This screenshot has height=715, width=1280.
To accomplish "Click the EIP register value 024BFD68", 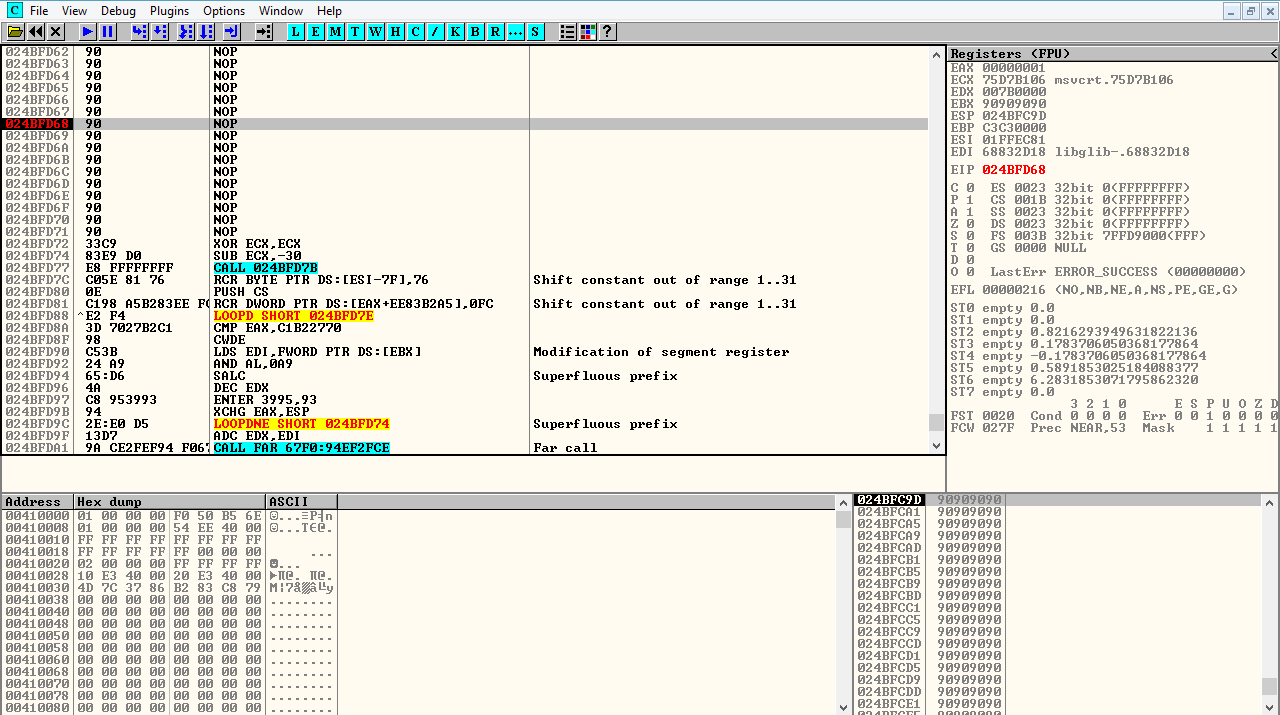I will coord(1014,170).
